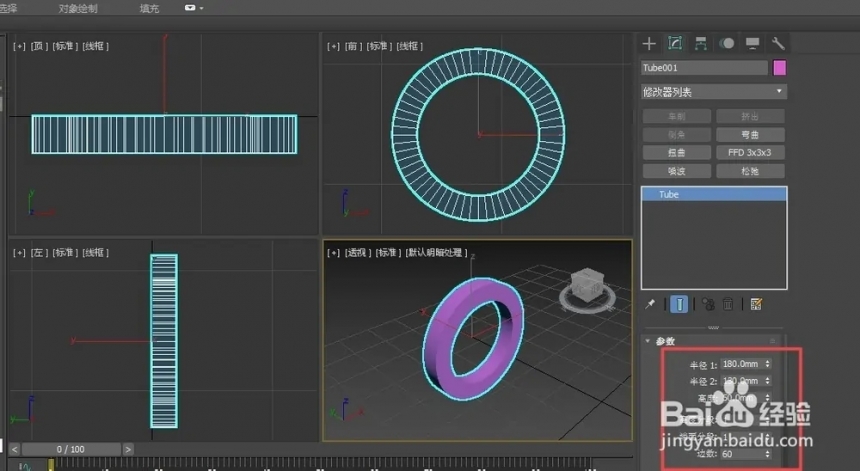Open left viewport [+] general menu

[19, 252]
